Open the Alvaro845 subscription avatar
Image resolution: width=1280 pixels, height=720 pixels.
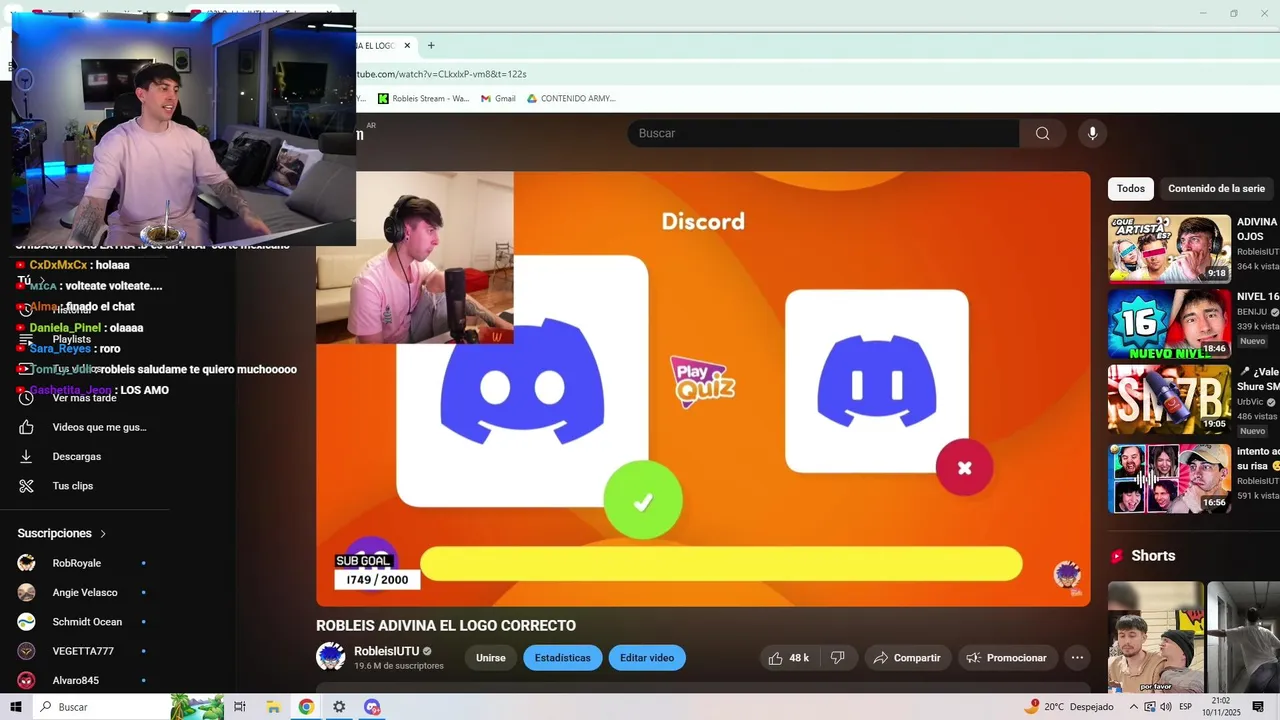[x=27, y=680]
